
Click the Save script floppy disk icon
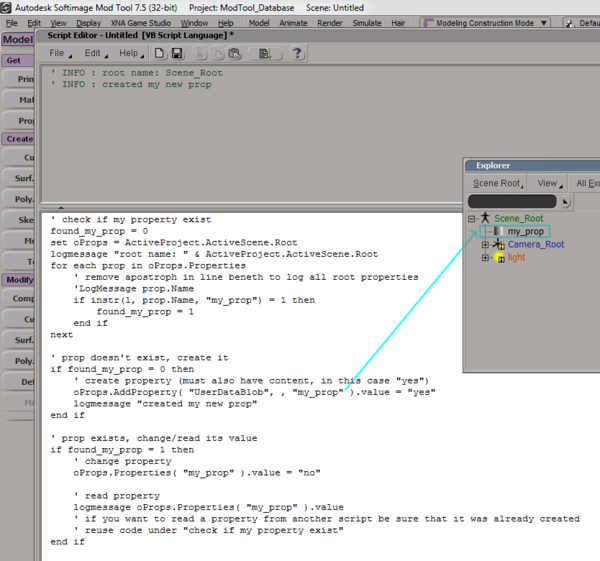pyautogui.click(x=177, y=53)
